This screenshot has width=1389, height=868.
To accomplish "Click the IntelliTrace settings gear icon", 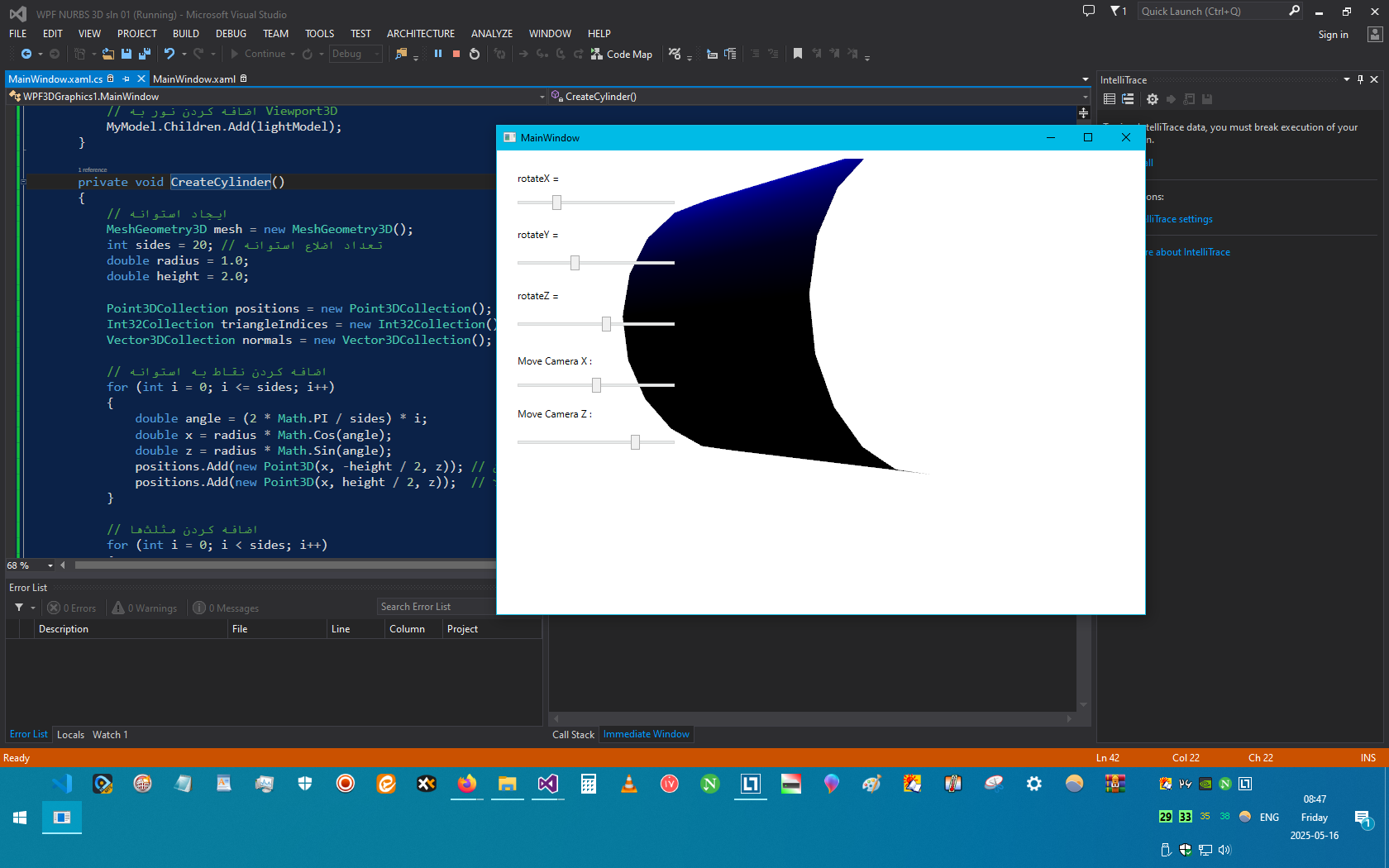I will [1152, 99].
